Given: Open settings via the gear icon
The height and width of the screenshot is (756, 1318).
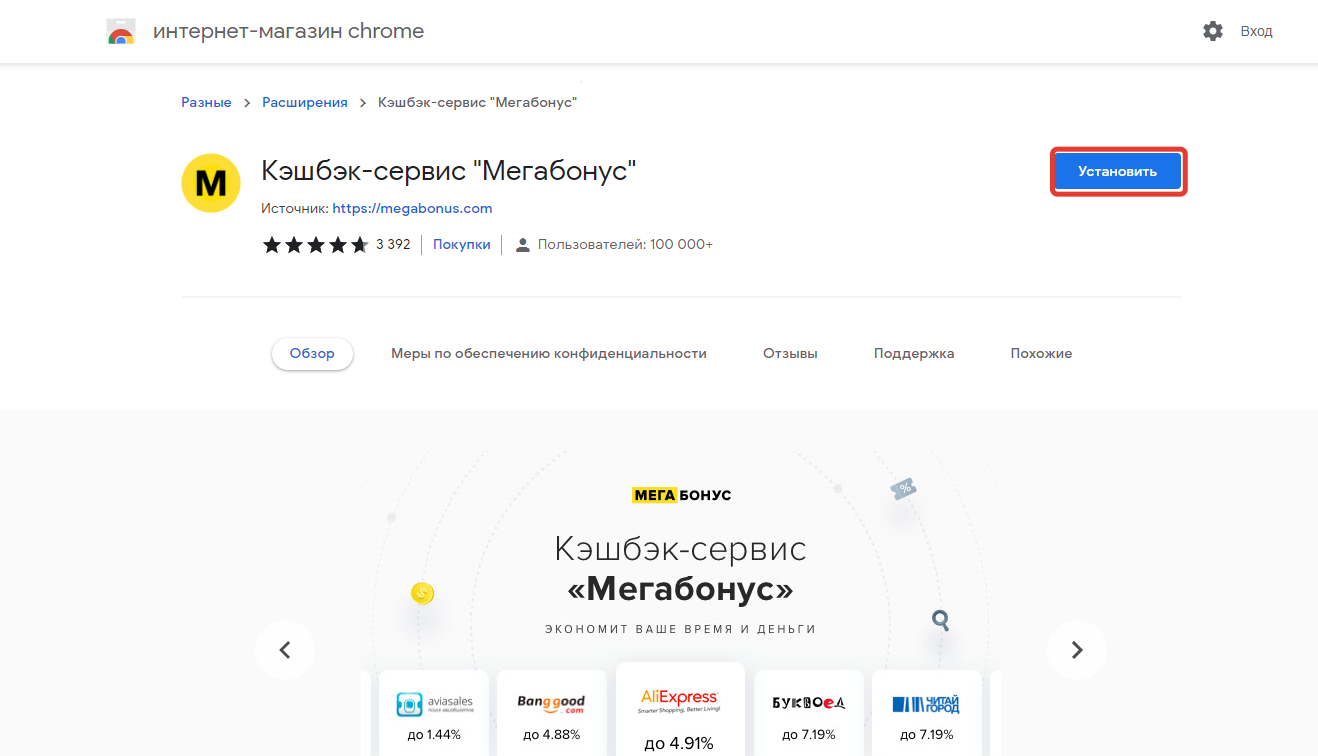Looking at the screenshot, I should point(1213,31).
